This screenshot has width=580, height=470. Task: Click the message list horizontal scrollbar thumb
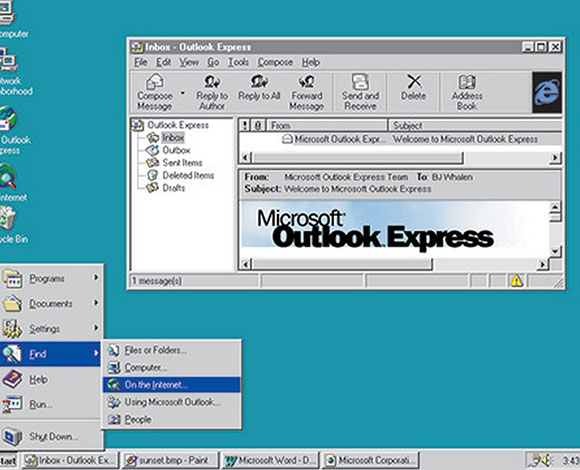pos(357,158)
